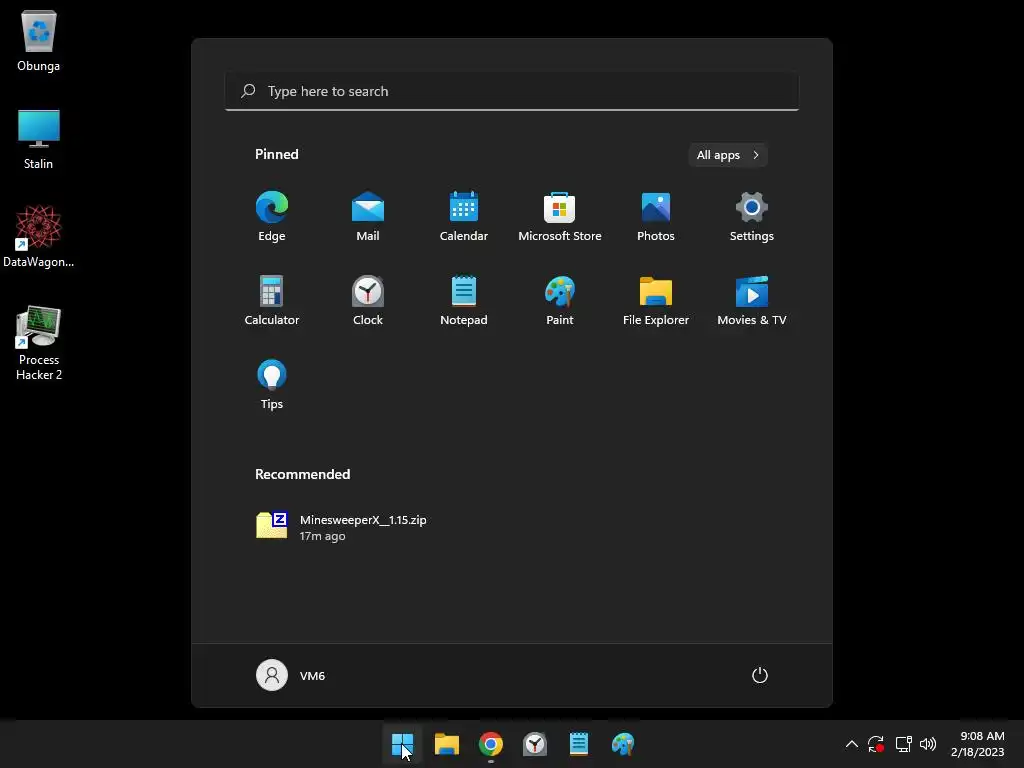The width and height of the screenshot is (1024, 768).
Task: Click the sync status tray icon
Action: pyautogui.click(x=876, y=744)
